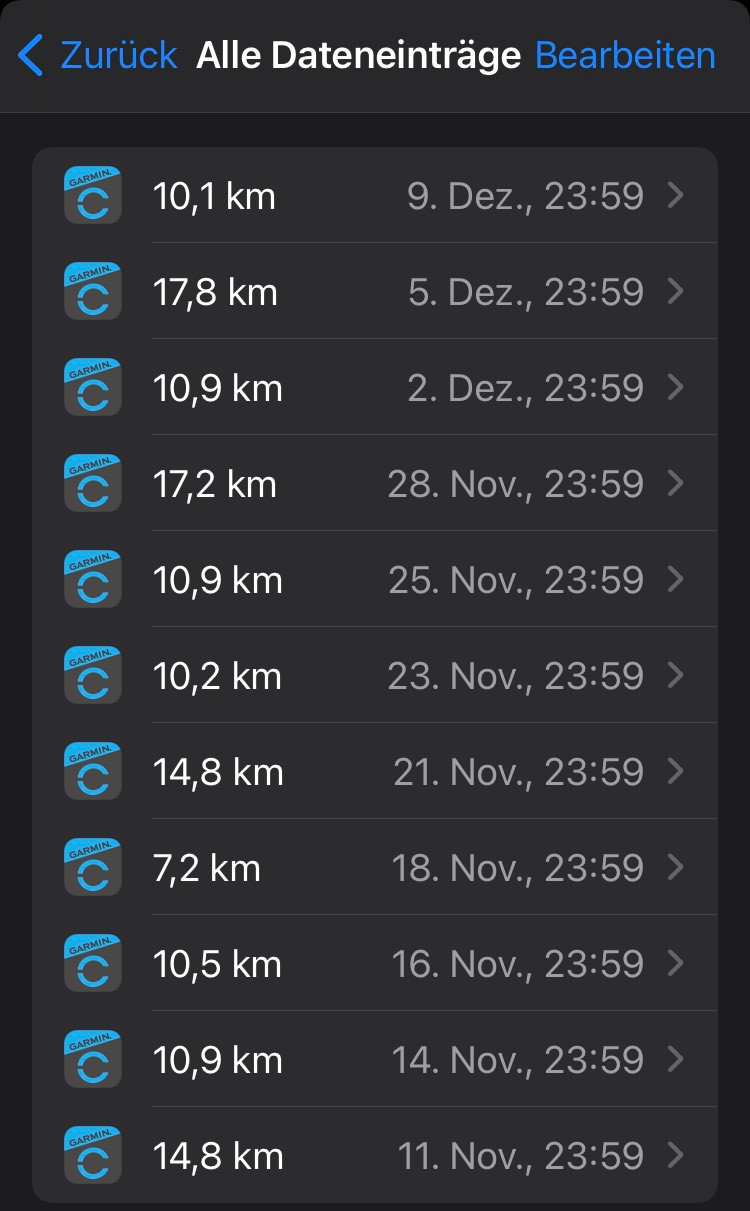Viewport: 750px width, 1211px height.
Task: Open details chevron for 9. Dez. entry
Action: (x=676, y=195)
